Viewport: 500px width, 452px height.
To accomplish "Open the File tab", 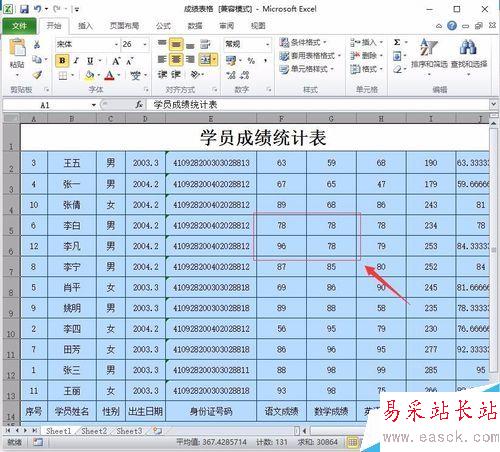I will tap(19, 26).
